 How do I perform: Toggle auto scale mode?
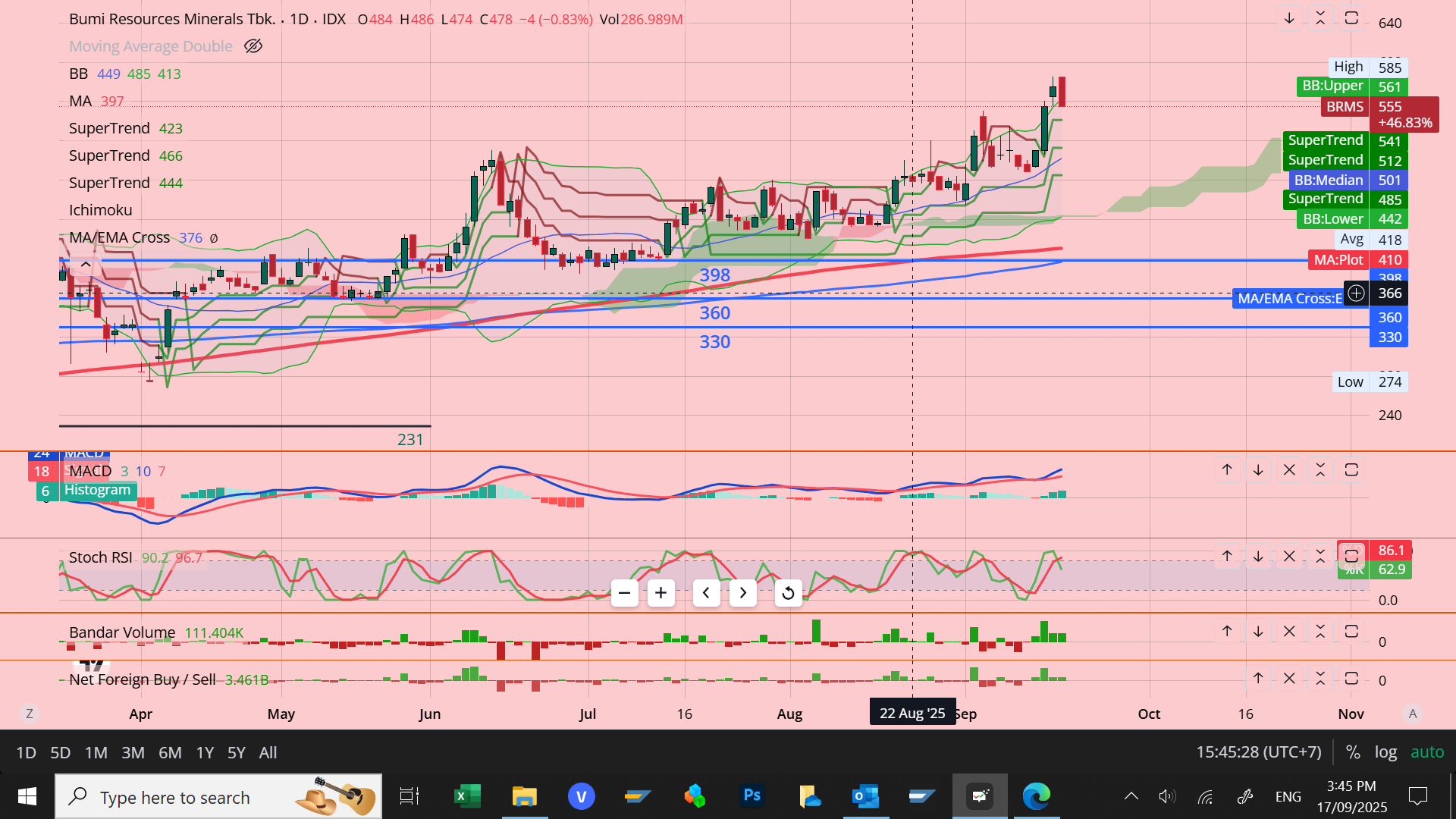point(1427,752)
